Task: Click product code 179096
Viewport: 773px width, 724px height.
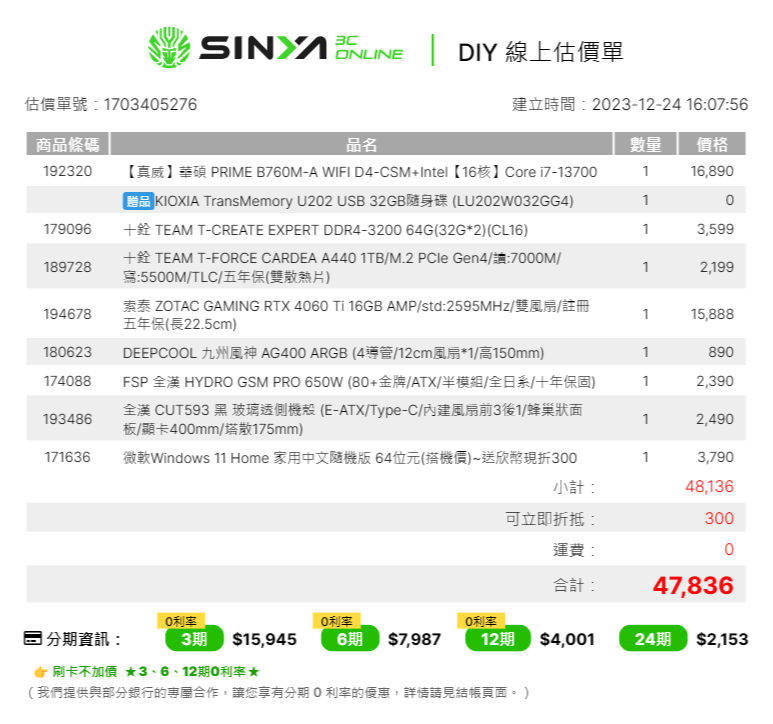Action: point(68,229)
